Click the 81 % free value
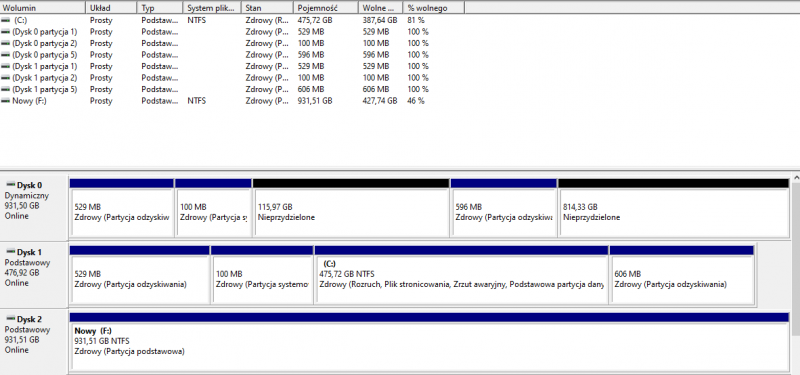 click(x=415, y=20)
